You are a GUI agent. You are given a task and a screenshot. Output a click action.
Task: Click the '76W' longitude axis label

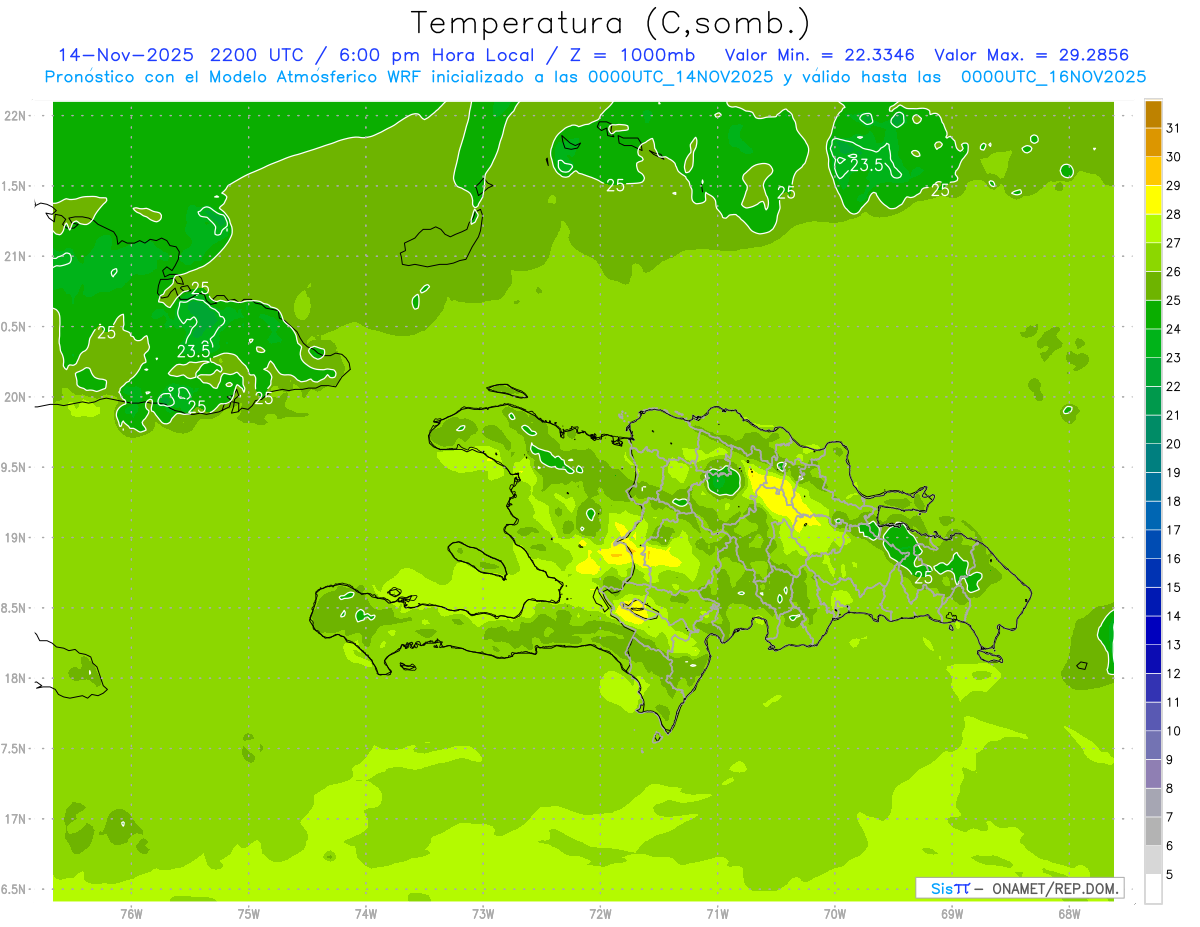click(131, 913)
